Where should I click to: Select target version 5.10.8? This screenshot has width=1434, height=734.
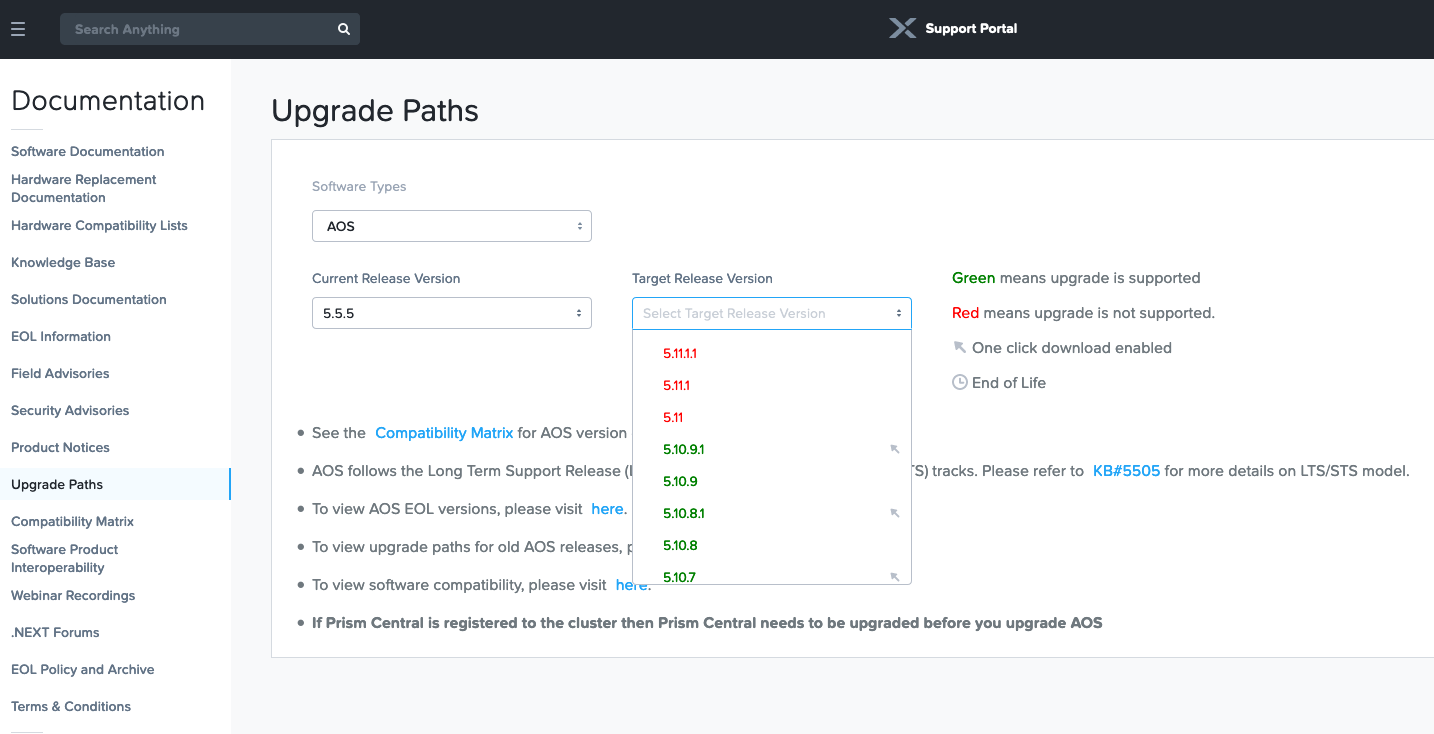680,545
